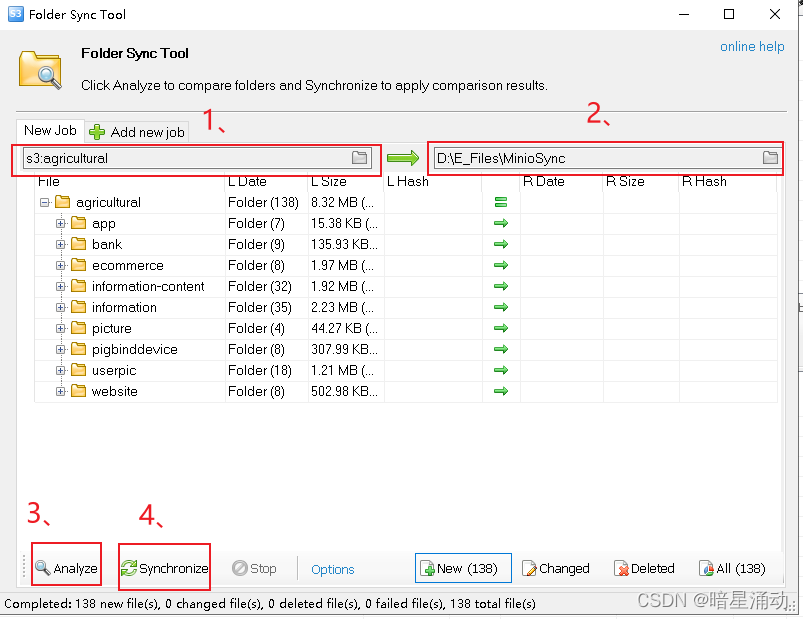Click the source folder browse icon
The height and width of the screenshot is (619, 803).
tap(360, 158)
